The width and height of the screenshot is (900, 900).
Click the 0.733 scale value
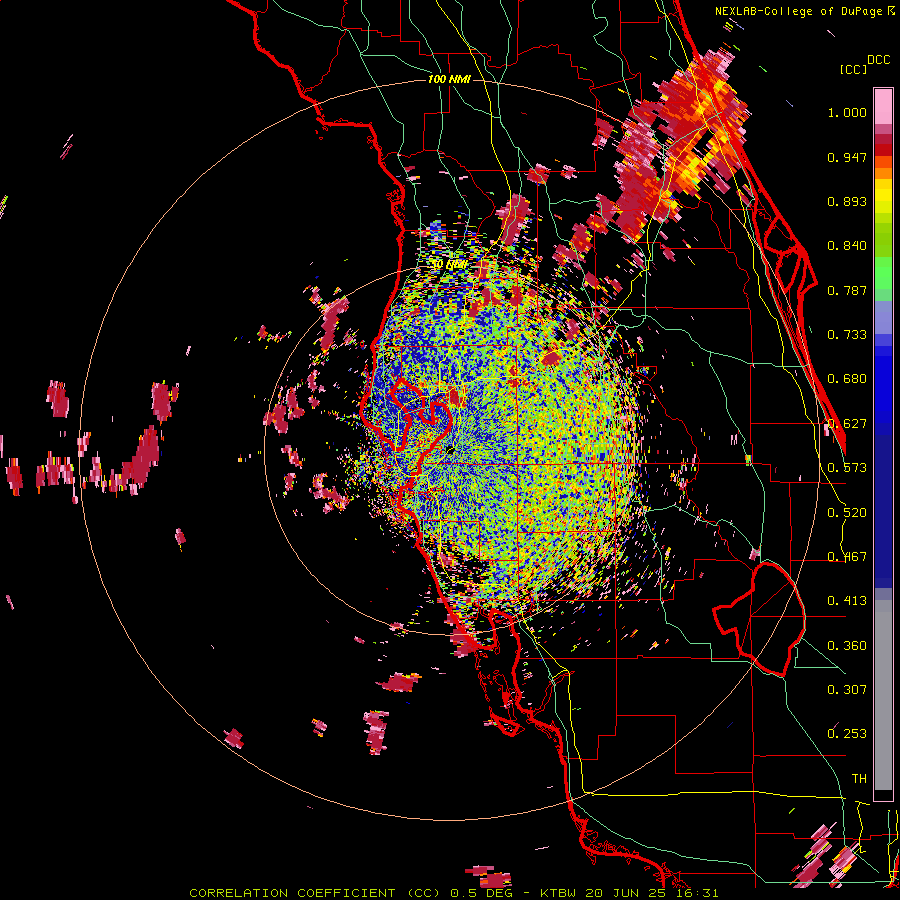tap(847, 335)
